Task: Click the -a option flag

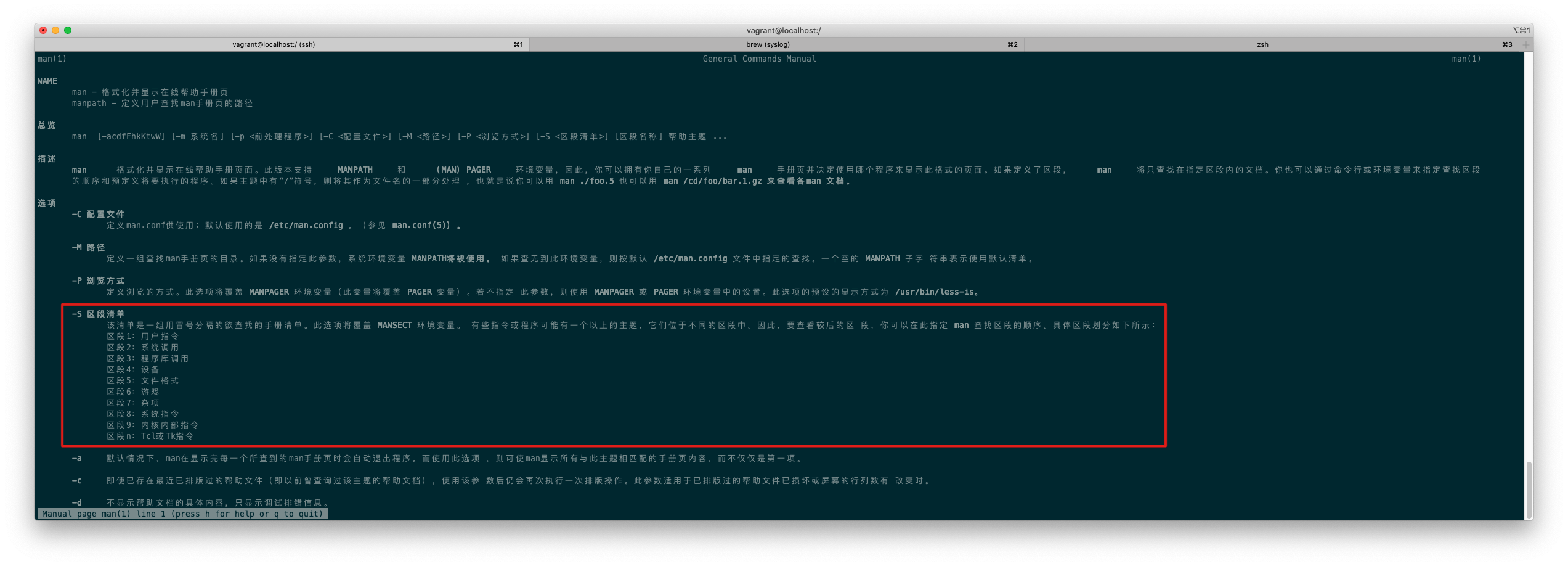Action: 76,458
